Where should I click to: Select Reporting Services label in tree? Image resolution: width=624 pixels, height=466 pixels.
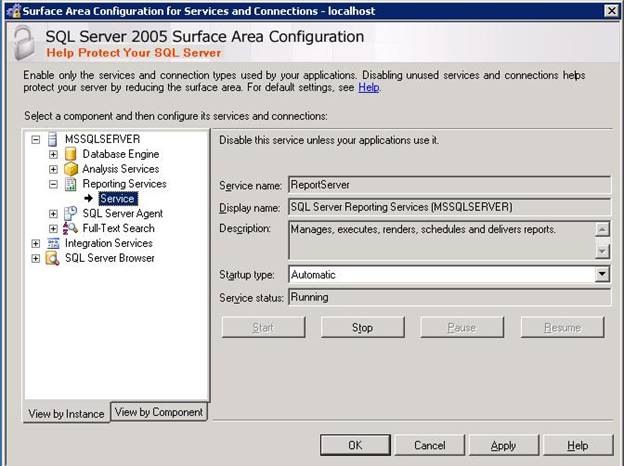(x=125, y=184)
